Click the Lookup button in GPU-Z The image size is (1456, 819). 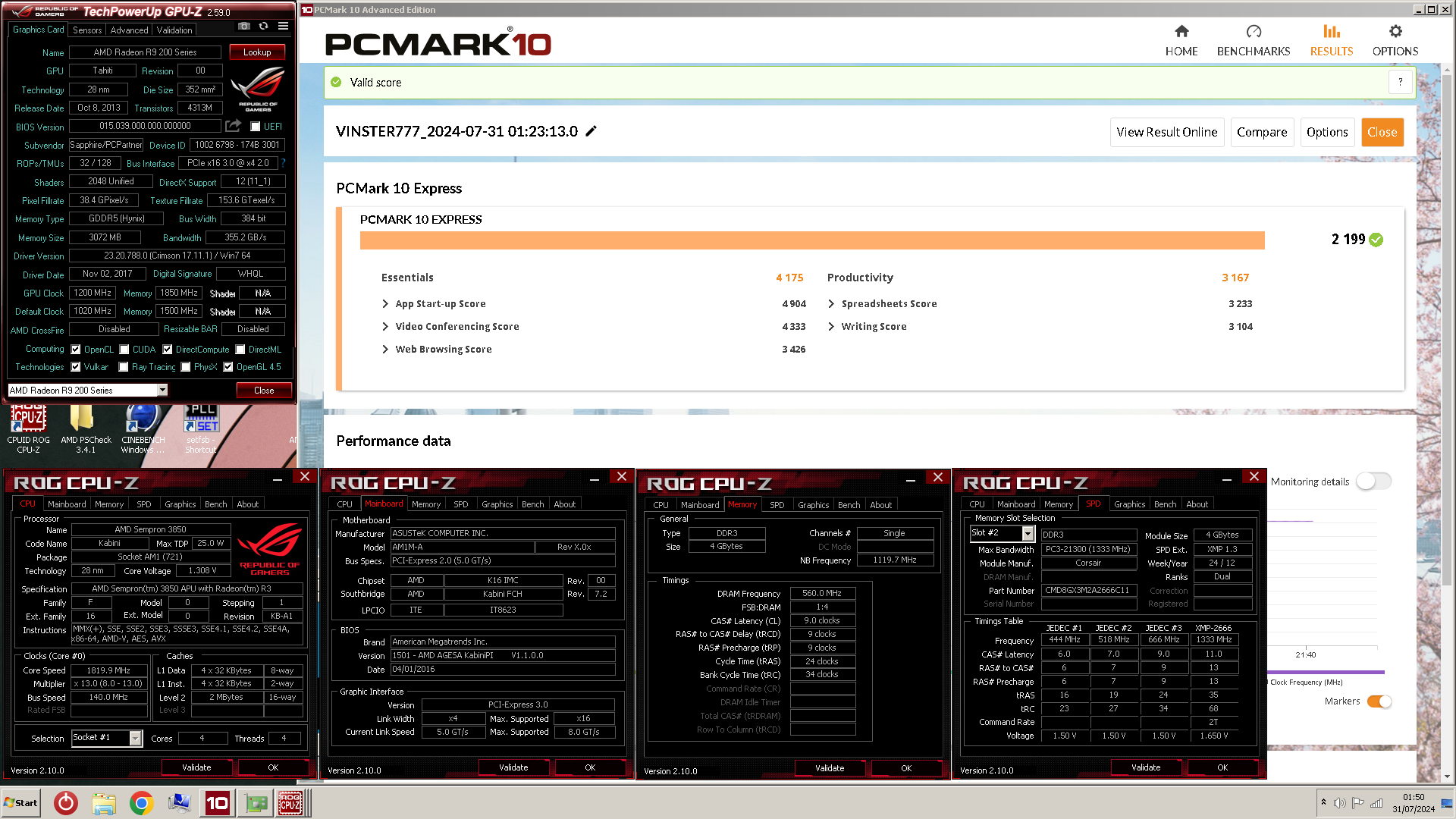click(x=257, y=52)
